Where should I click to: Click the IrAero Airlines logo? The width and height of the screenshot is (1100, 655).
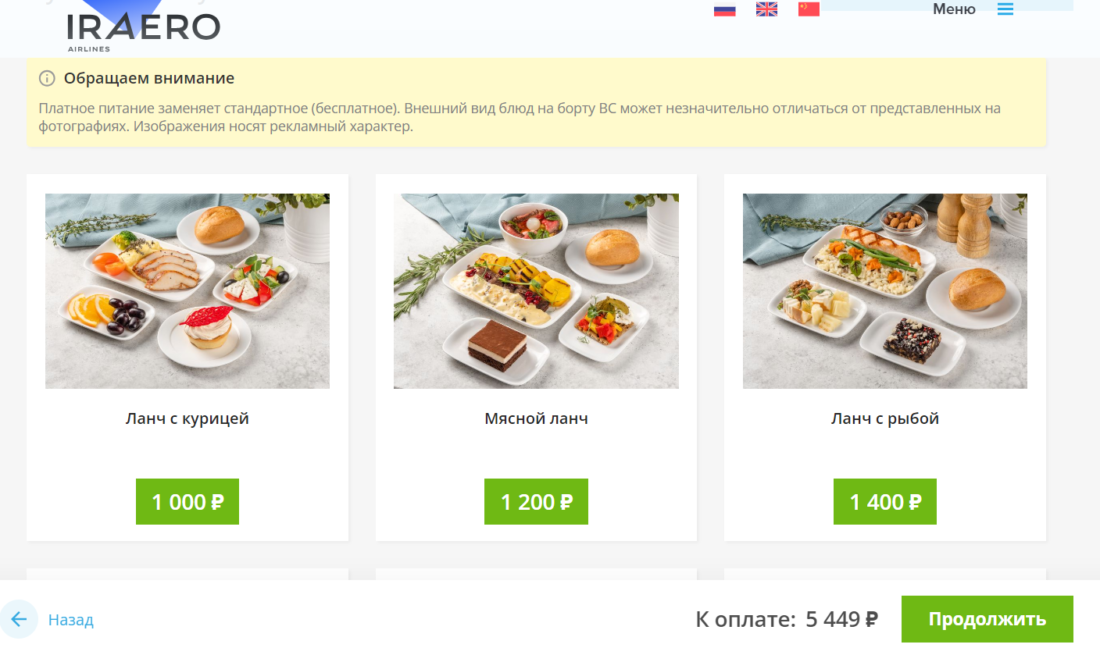click(143, 28)
